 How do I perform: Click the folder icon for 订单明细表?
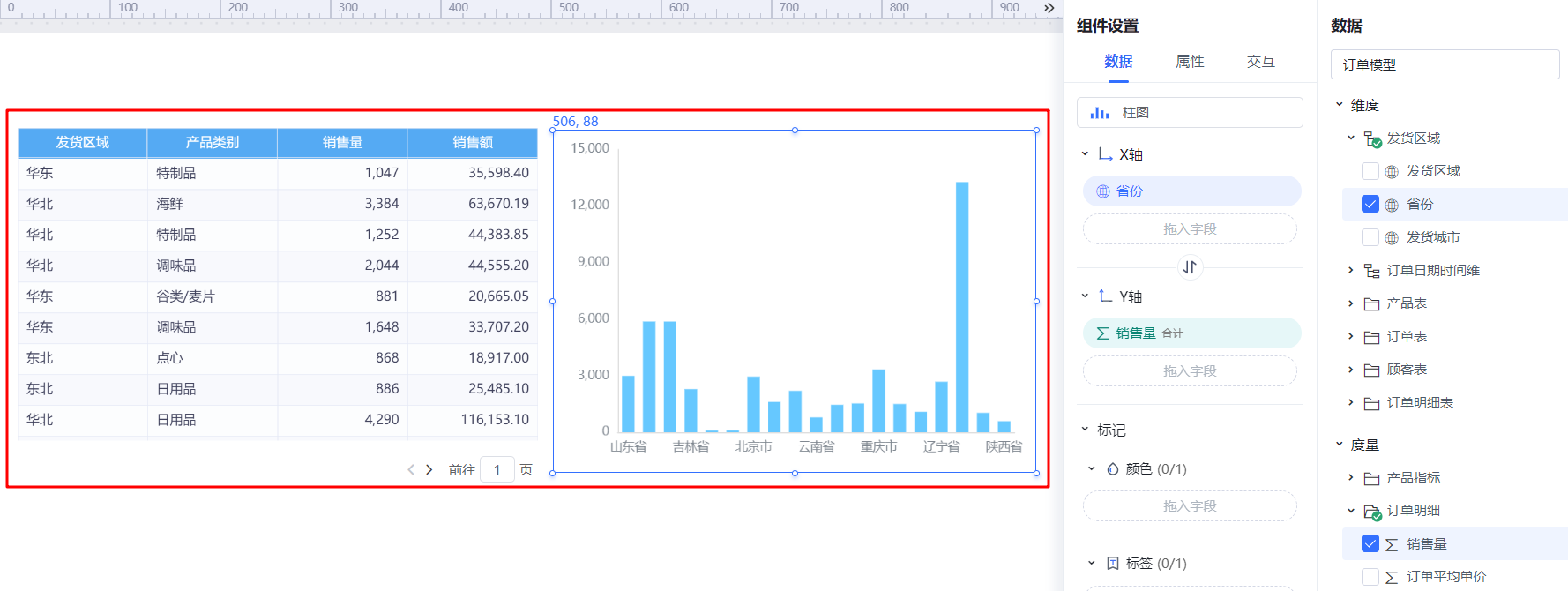point(1372,404)
